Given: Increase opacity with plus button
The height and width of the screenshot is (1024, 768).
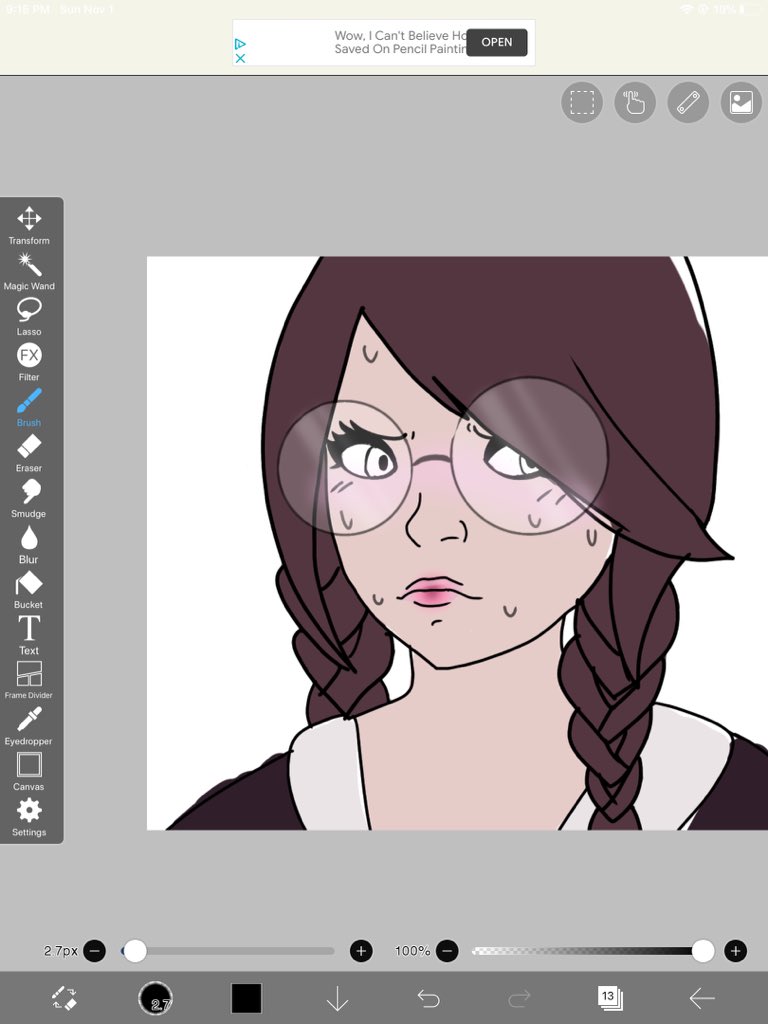Looking at the screenshot, I should click(x=735, y=951).
